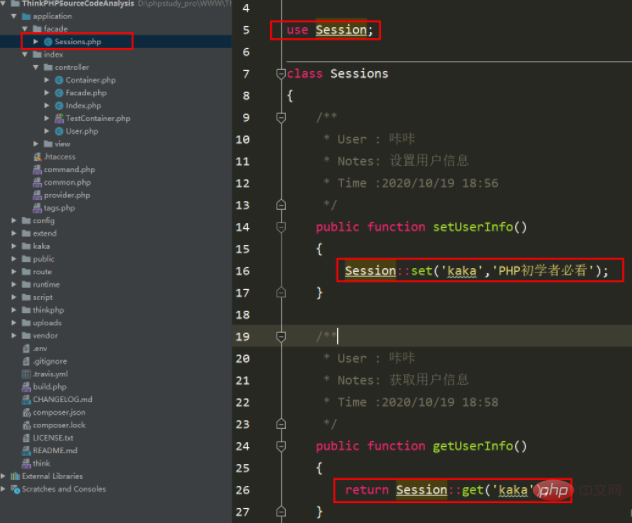Image resolution: width=632 pixels, height=523 pixels.
Task: Select Sessions.php class file icon
Action: tap(48, 42)
